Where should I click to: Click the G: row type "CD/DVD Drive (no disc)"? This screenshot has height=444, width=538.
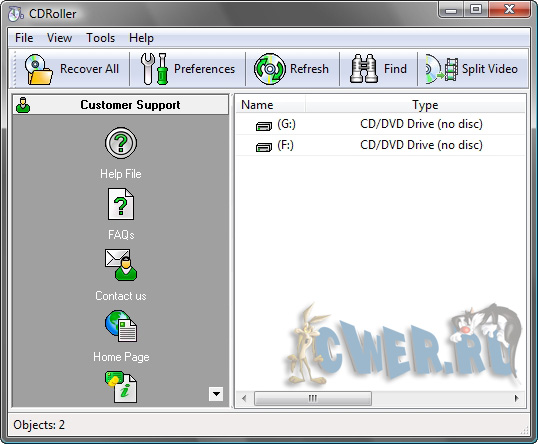421,124
